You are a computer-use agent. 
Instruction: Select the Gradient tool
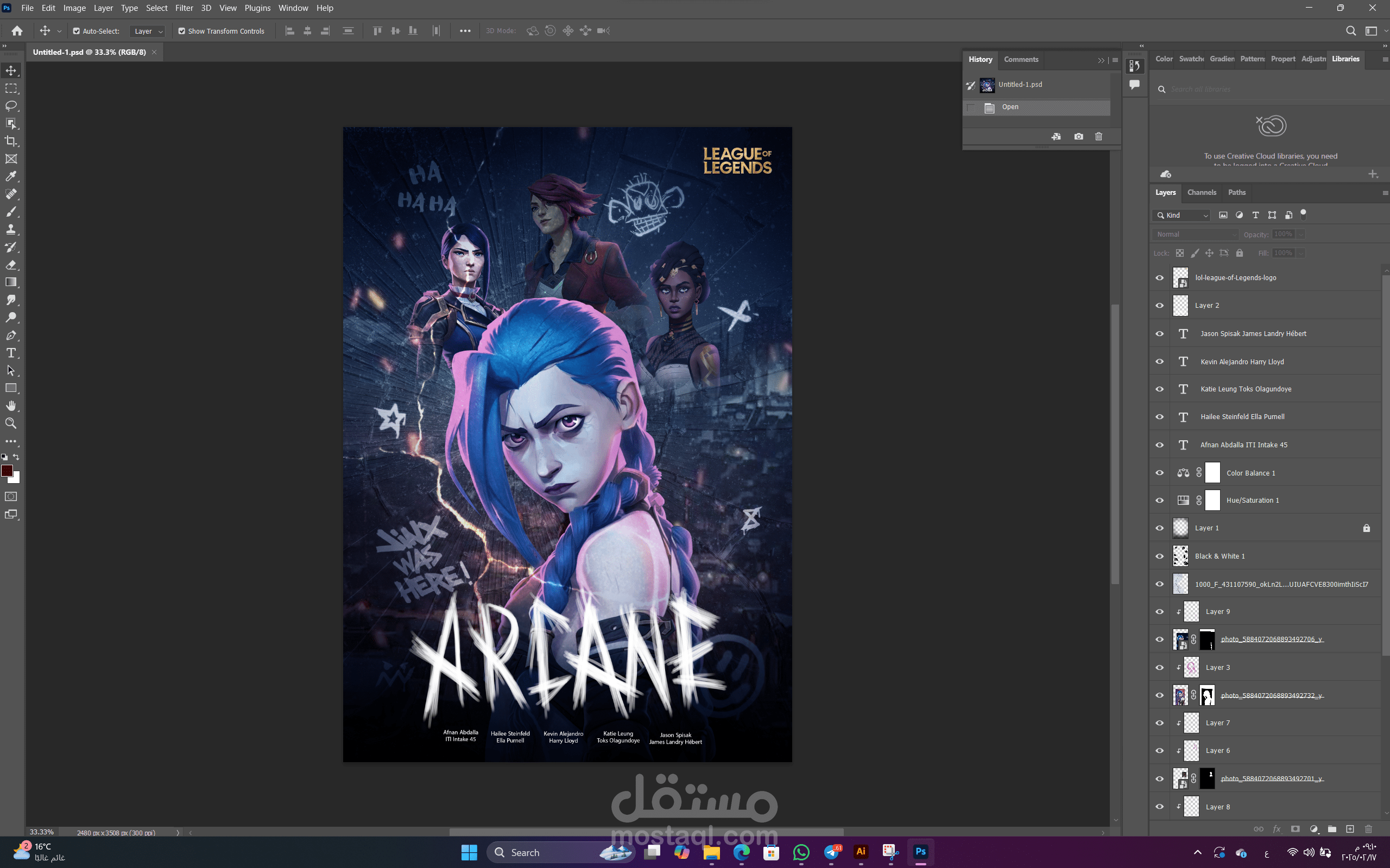(x=11, y=282)
